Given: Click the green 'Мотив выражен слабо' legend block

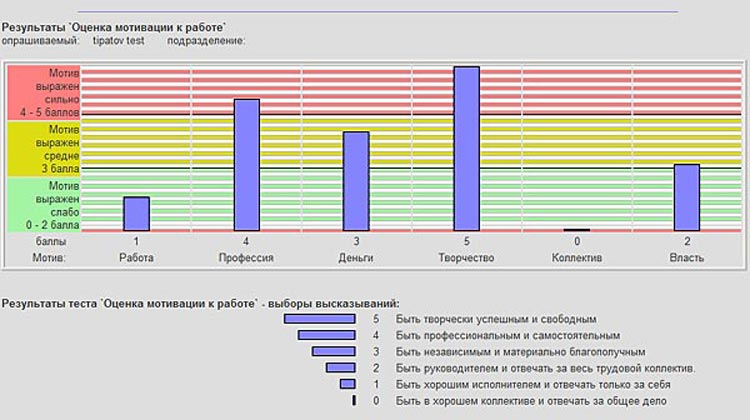Looking at the screenshot, I should tap(44, 205).
